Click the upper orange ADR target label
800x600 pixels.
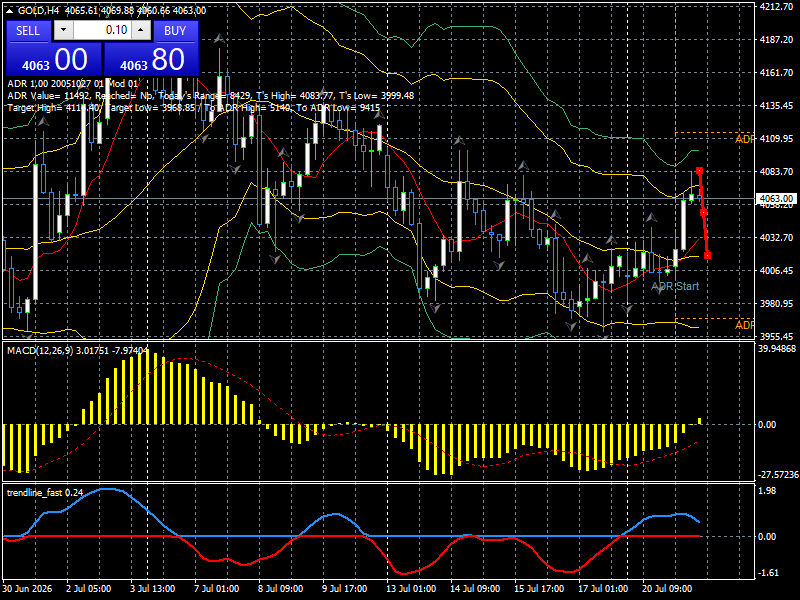744,139
